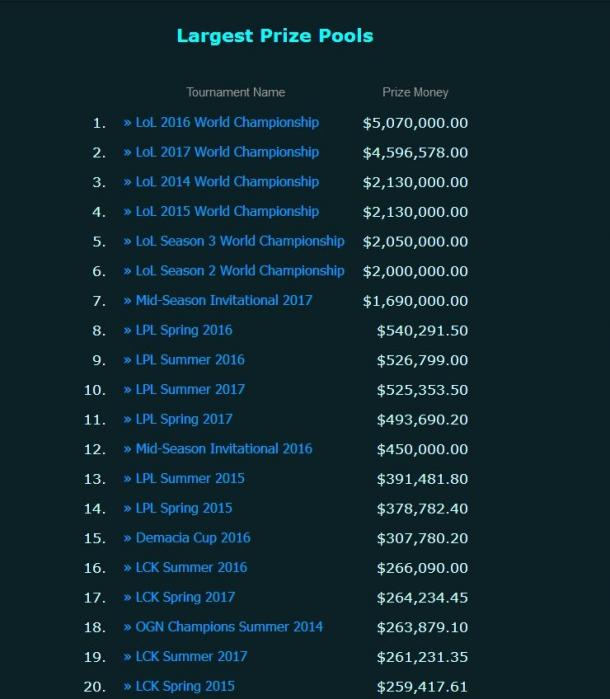Click the LPL Spring 2017 link

coord(184,419)
